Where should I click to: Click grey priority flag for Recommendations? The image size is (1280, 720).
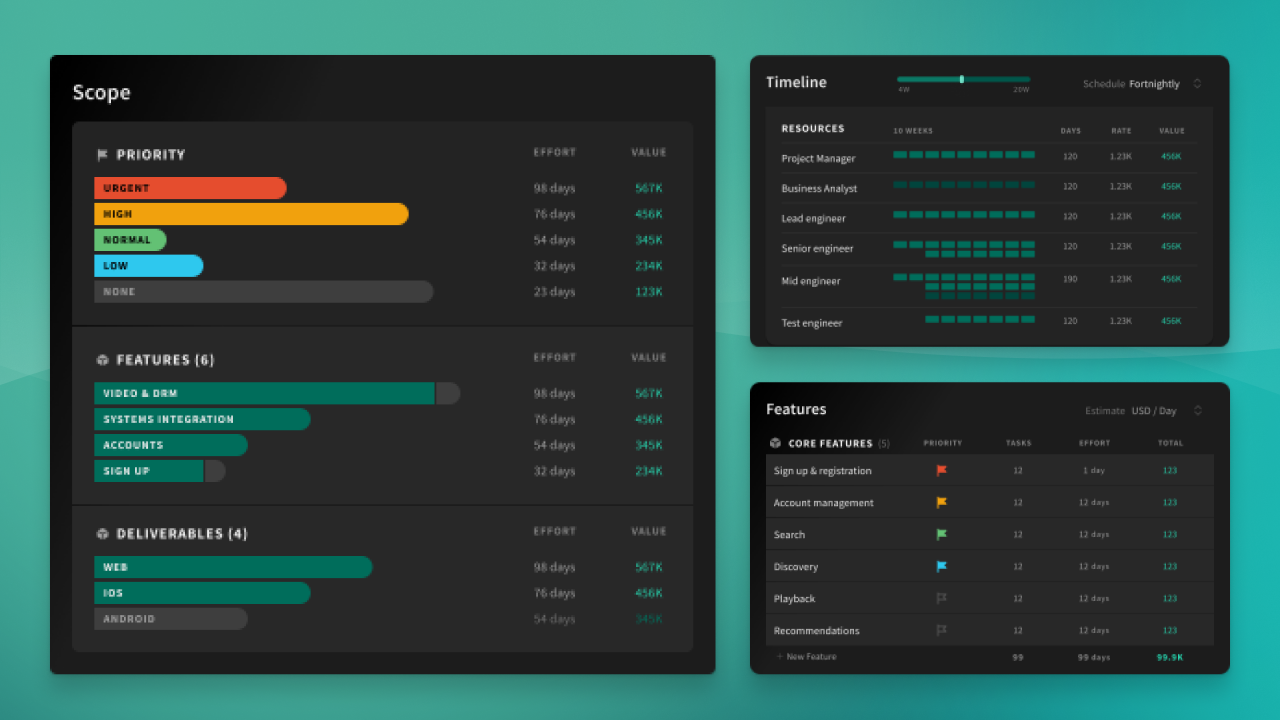[941, 630]
